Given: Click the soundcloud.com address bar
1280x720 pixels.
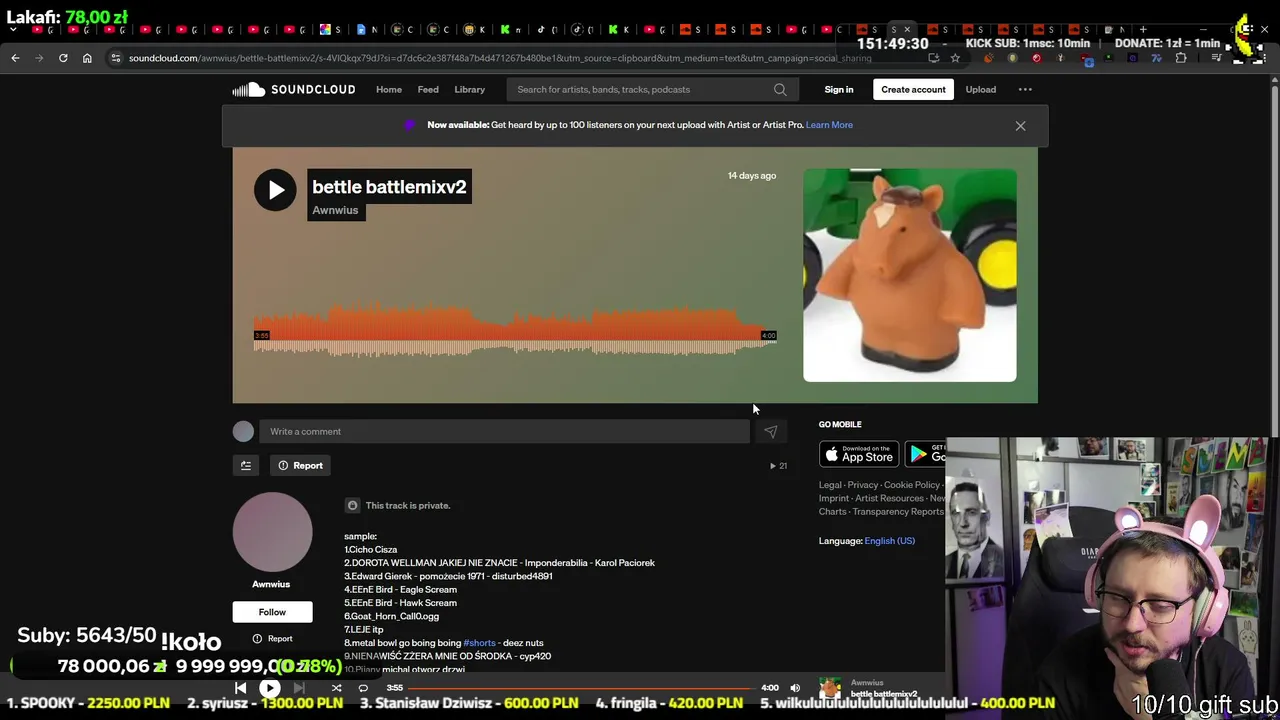Looking at the screenshot, I should point(500,58).
